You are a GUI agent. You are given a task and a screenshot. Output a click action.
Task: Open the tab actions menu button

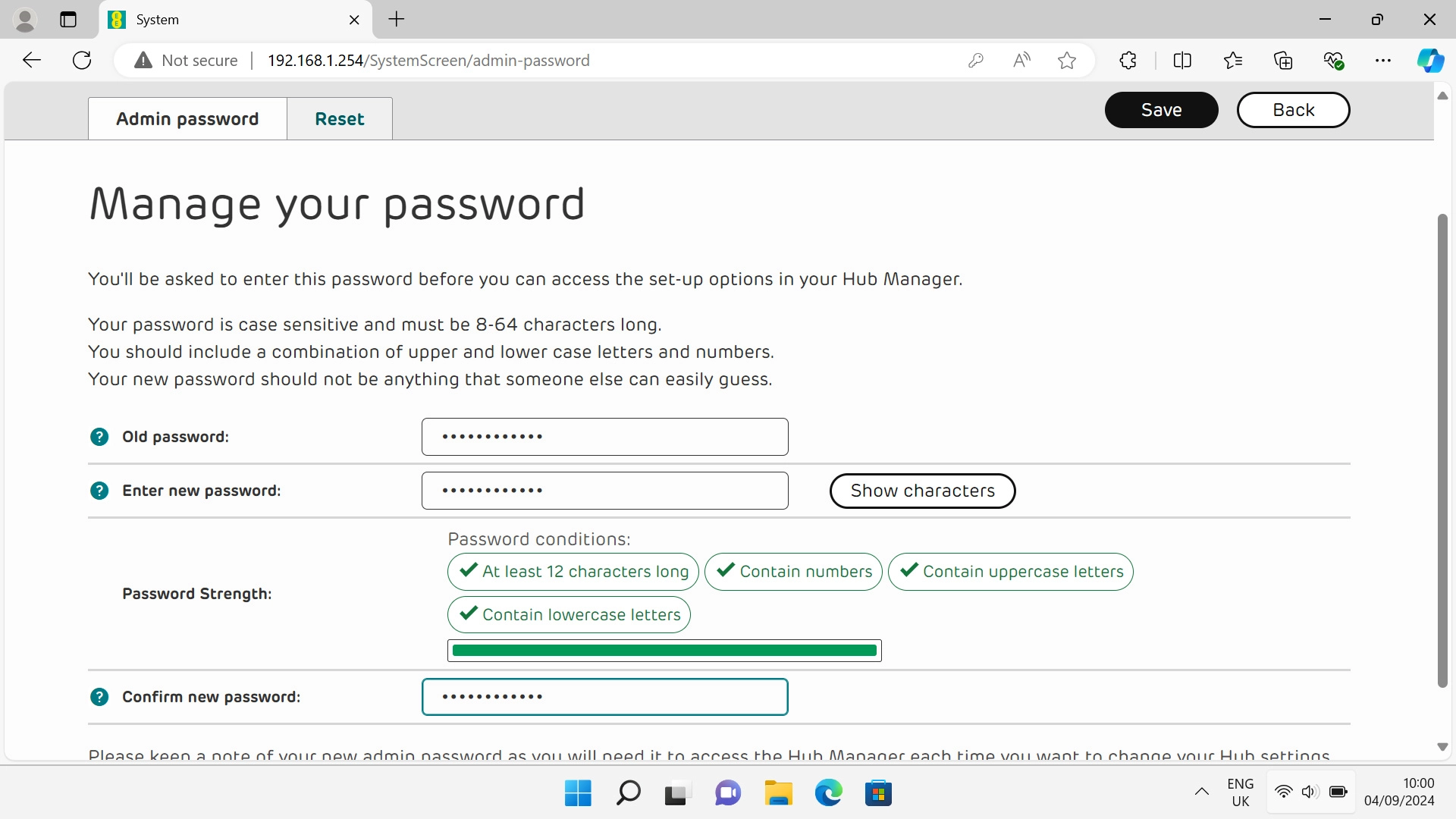tap(68, 20)
